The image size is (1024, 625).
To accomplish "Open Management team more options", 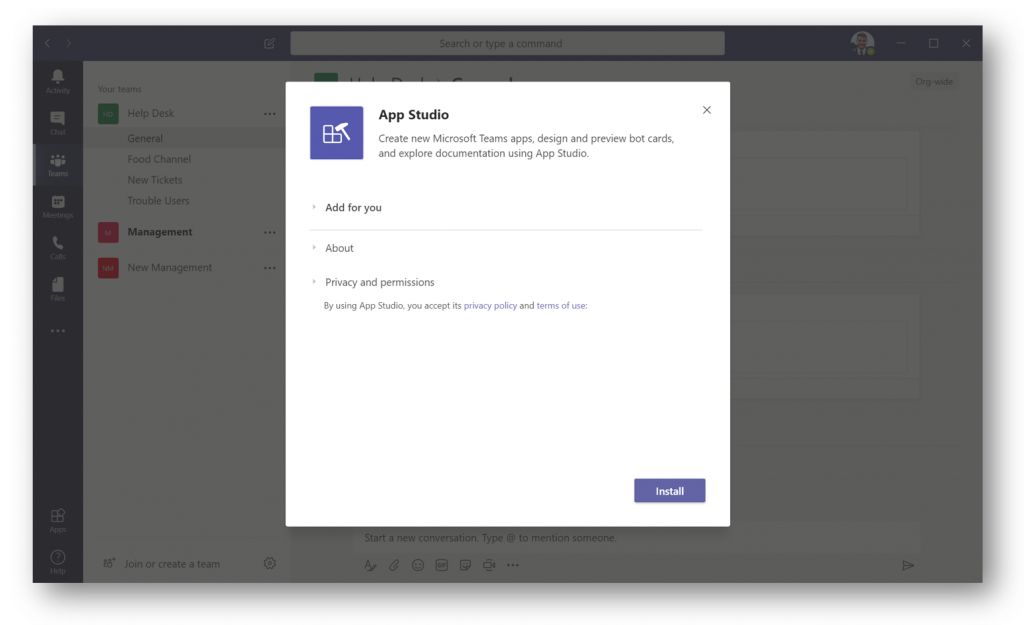I will 270,232.
